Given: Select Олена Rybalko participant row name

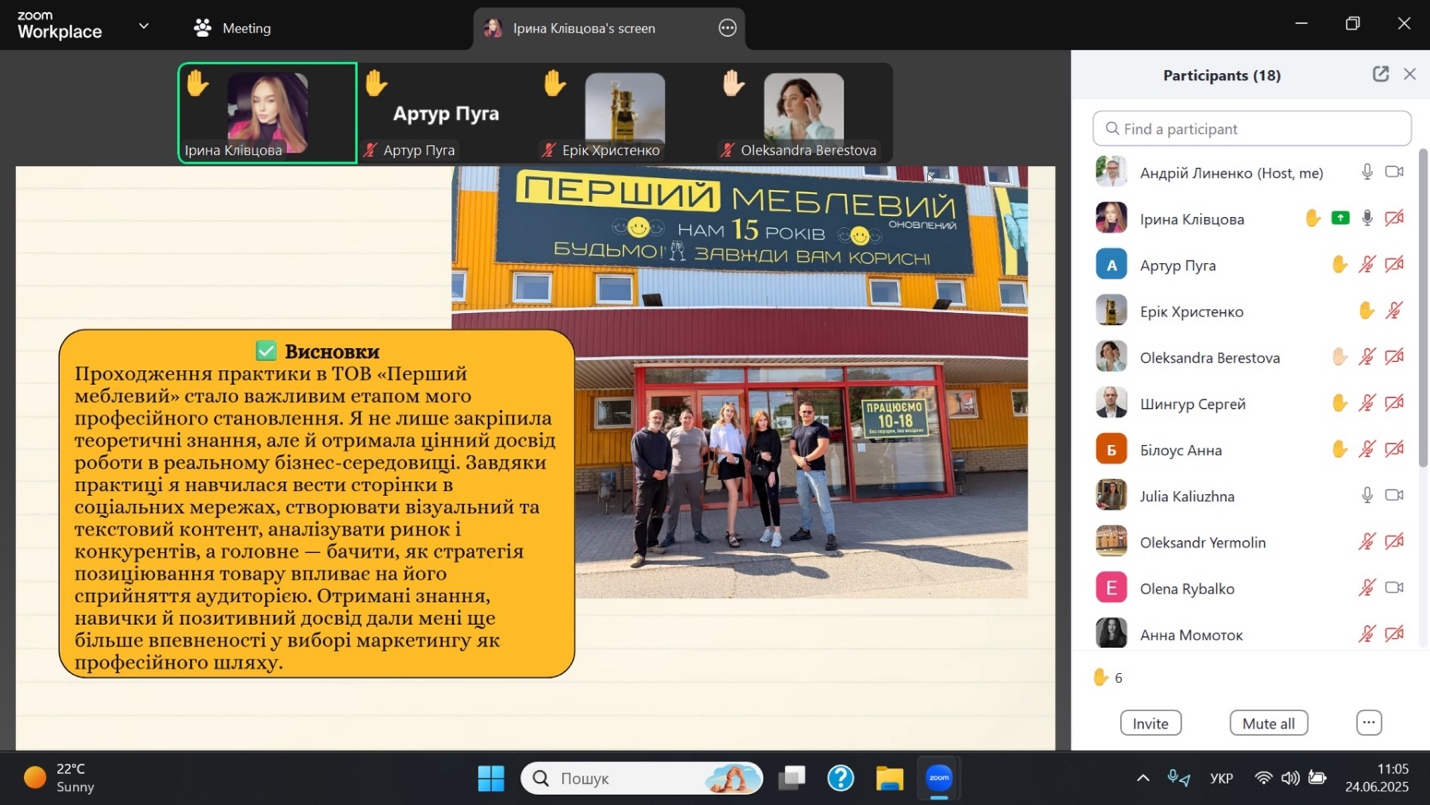Looking at the screenshot, I should tap(1187, 589).
